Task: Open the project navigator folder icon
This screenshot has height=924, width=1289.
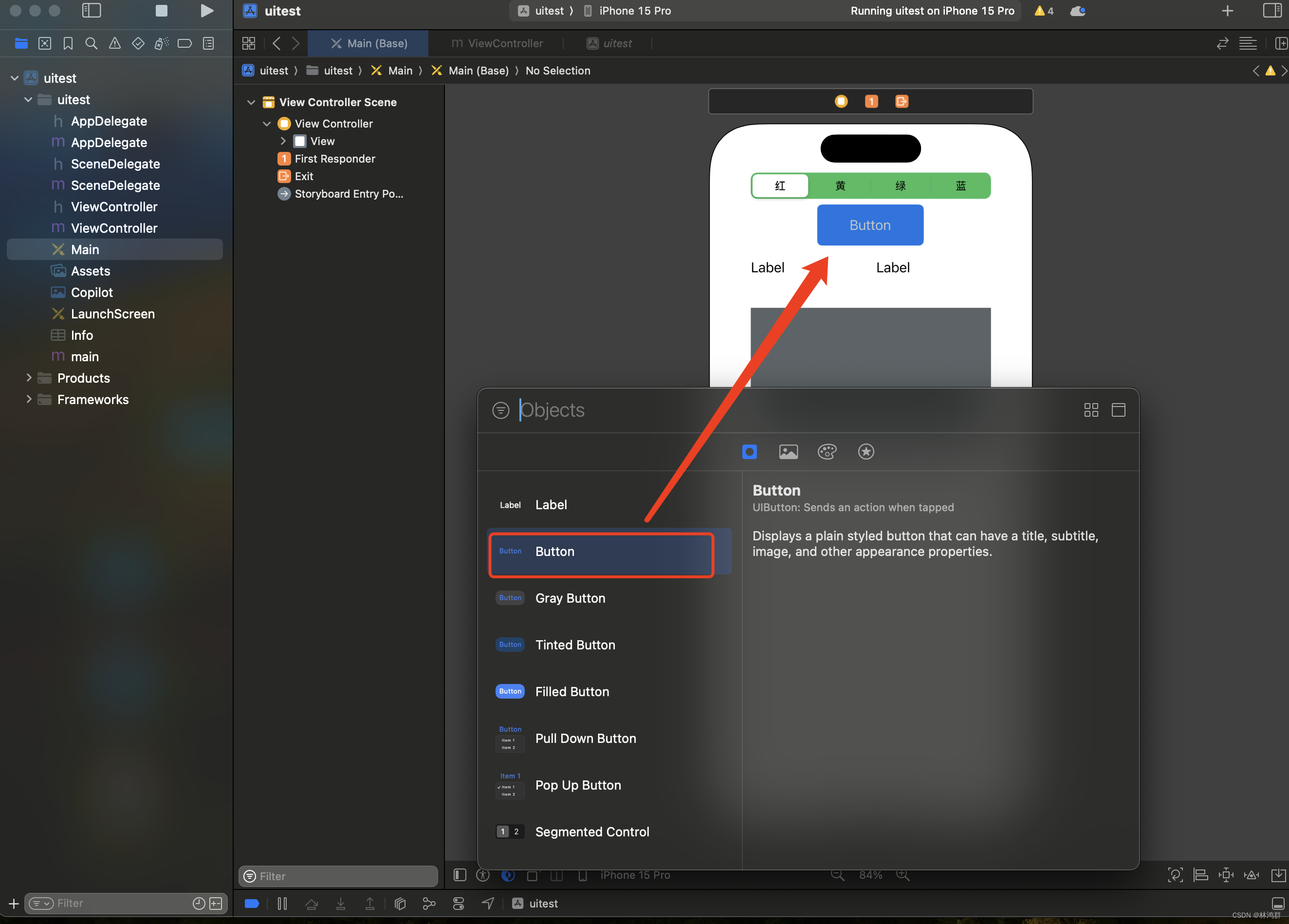Action: [21, 43]
